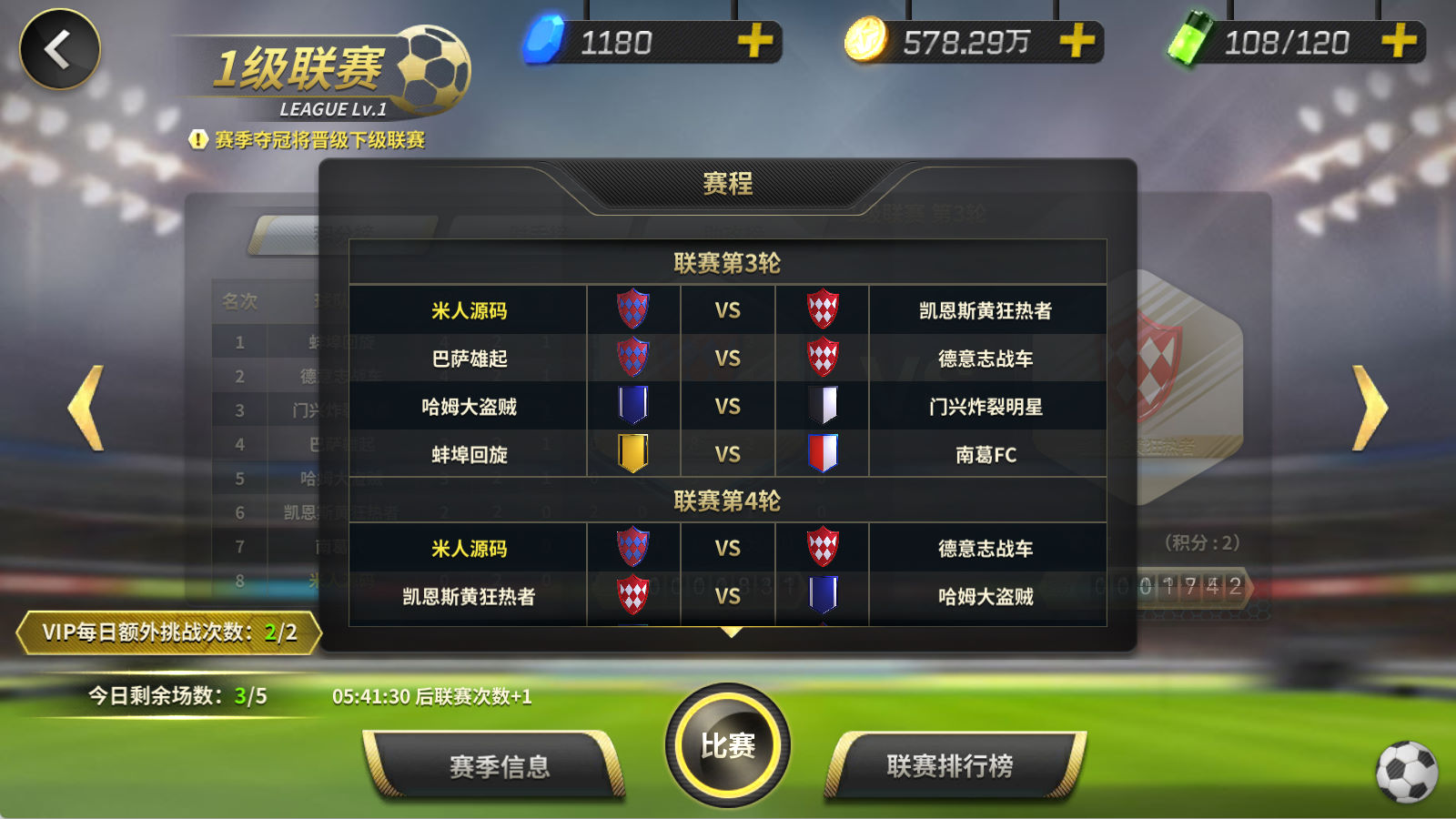
Task: Select 米人源码 vs 凯恩斯黄狂热者 match row
Action: [x=728, y=310]
